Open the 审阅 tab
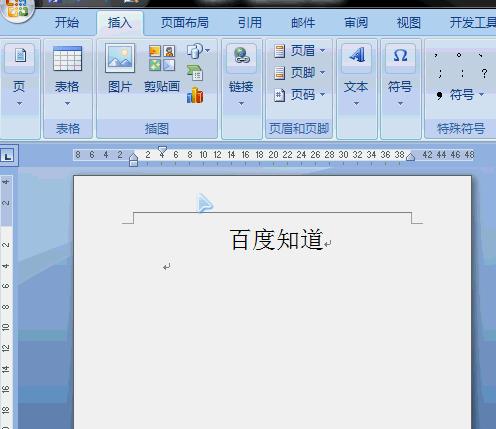 tap(356, 23)
